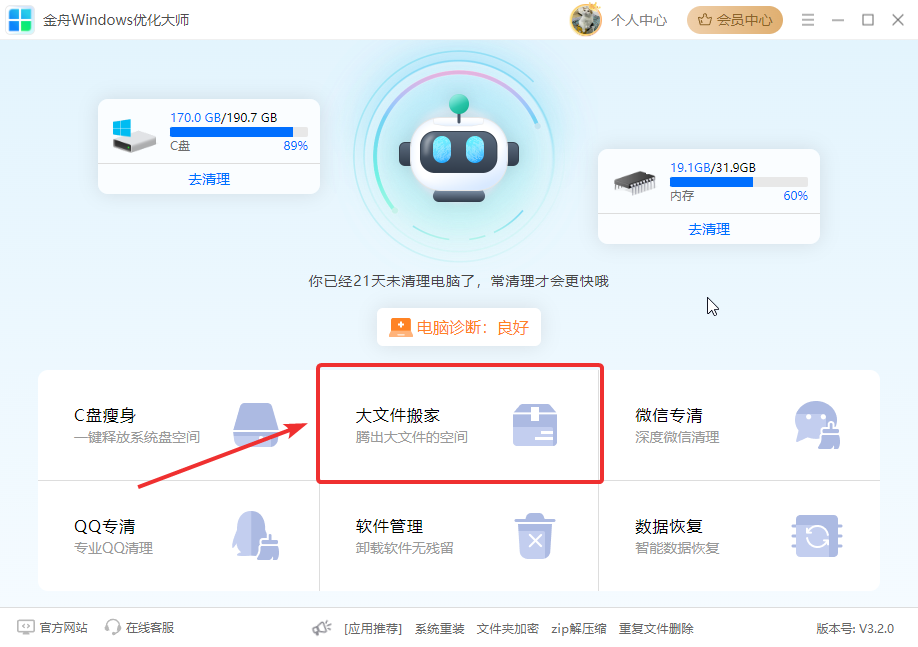Open 重复文件删除 recommended app
The height and width of the screenshot is (647, 918).
click(x=656, y=629)
